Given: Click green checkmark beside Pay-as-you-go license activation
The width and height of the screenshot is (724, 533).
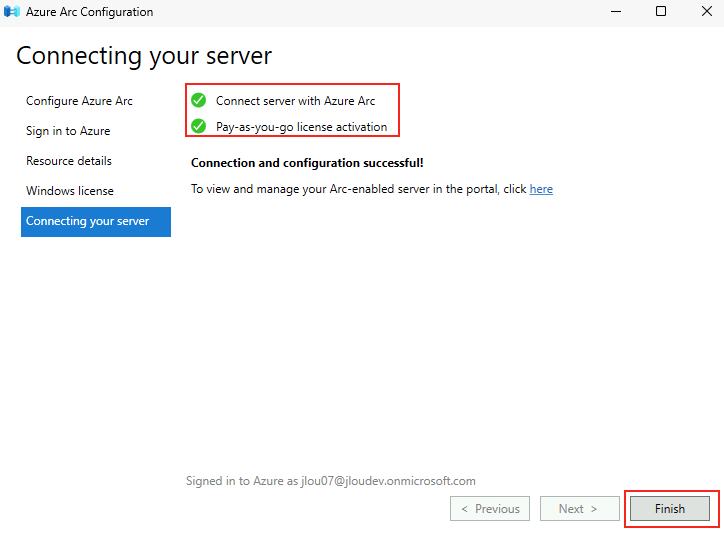Looking at the screenshot, I should click(x=199, y=126).
